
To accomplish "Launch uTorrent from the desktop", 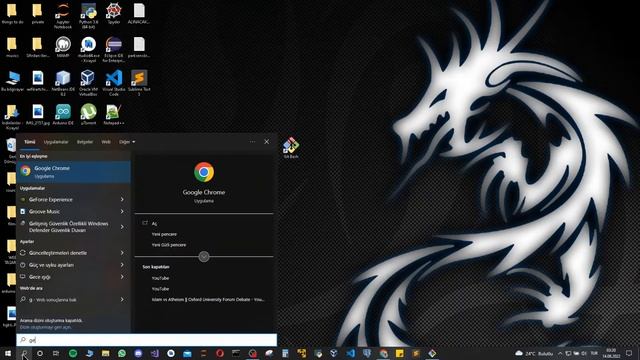I will click(88, 114).
